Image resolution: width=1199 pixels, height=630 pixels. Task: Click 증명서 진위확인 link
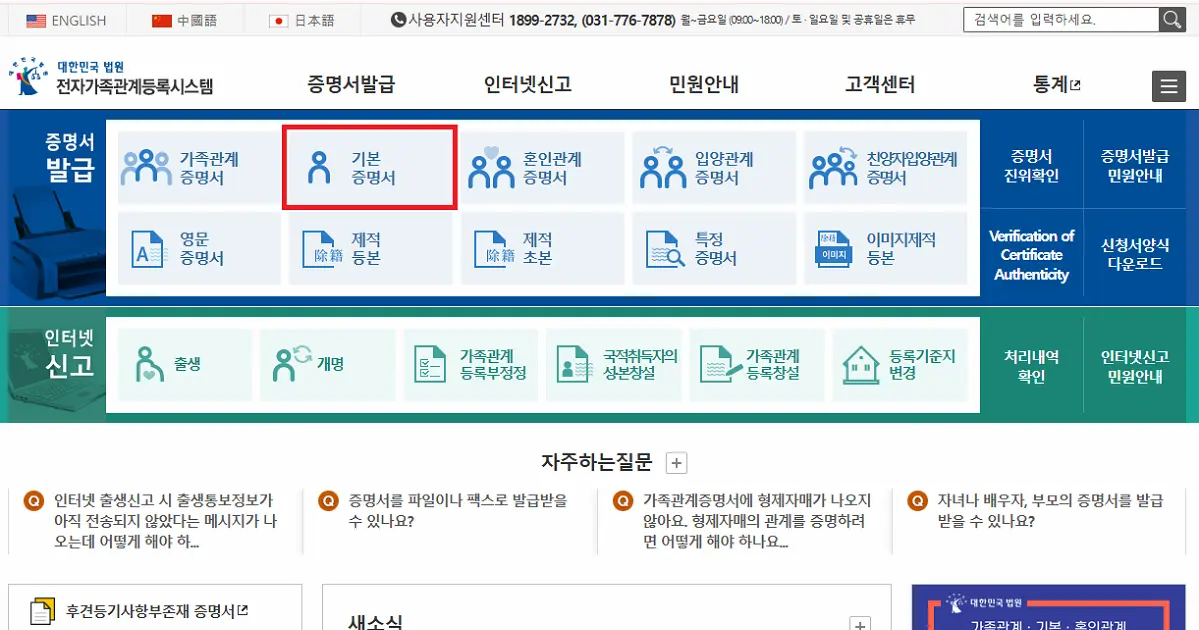pos(1032,166)
